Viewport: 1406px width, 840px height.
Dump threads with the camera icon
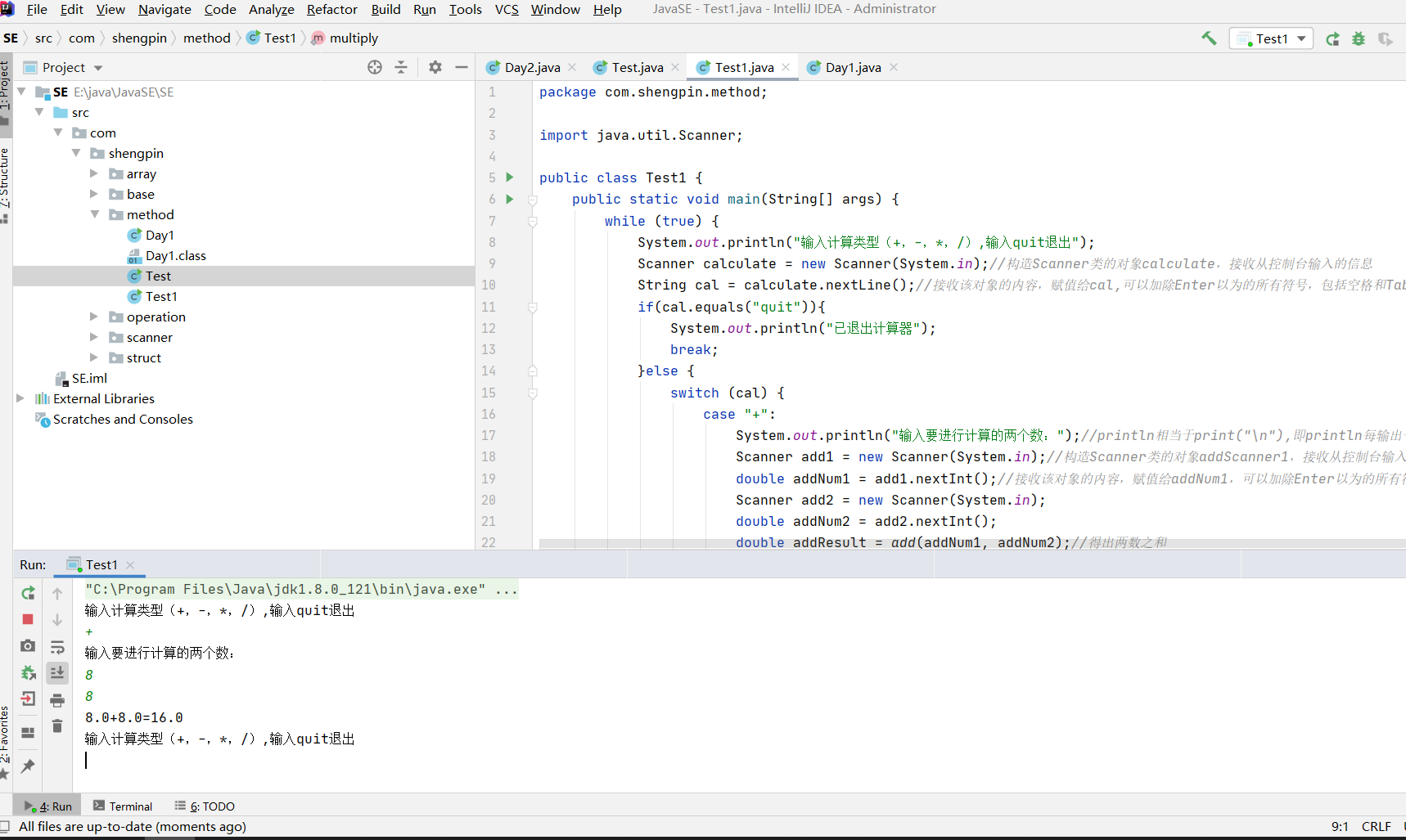(x=28, y=645)
